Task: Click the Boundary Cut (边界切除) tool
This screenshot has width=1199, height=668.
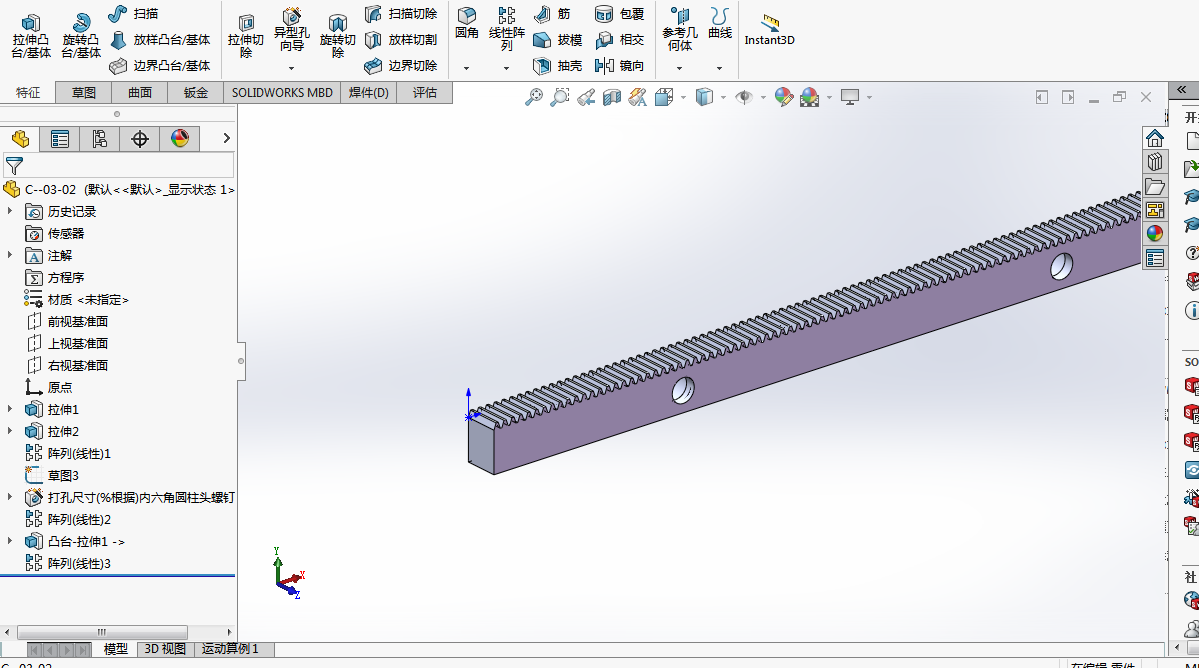Action: click(x=401, y=66)
